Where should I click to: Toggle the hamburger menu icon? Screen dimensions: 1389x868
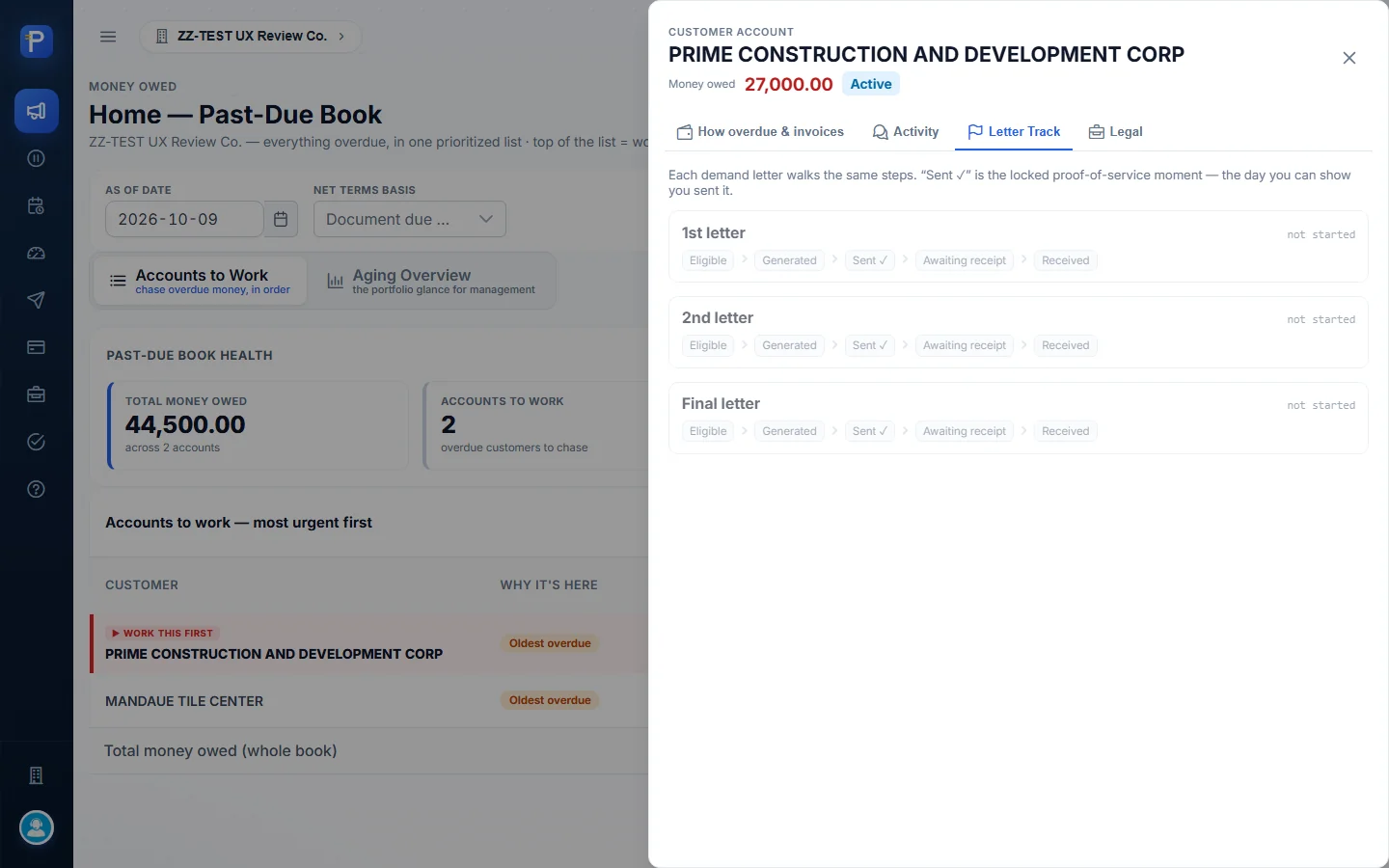(x=108, y=37)
